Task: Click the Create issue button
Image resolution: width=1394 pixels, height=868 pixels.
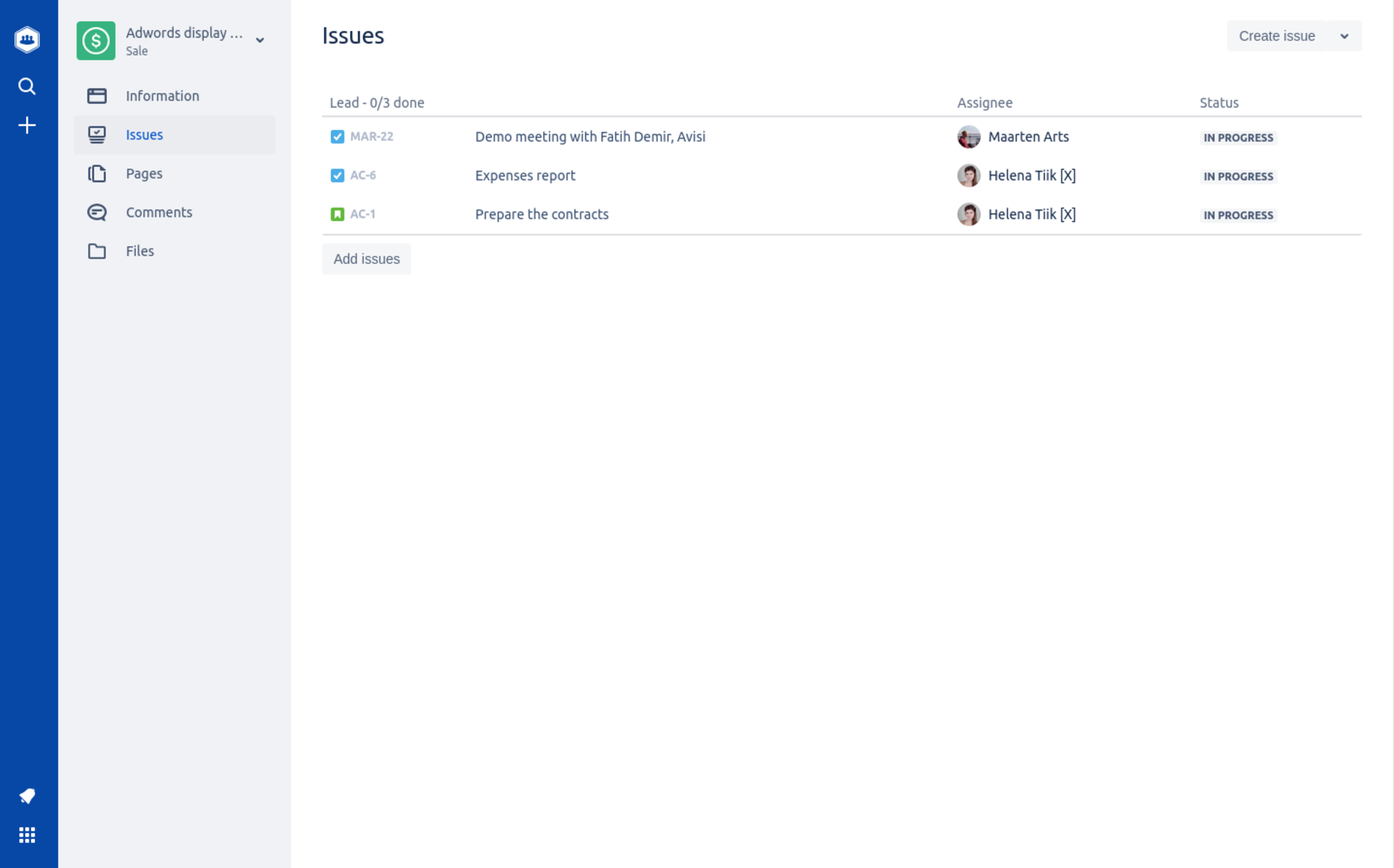Action: point(1277,36)
